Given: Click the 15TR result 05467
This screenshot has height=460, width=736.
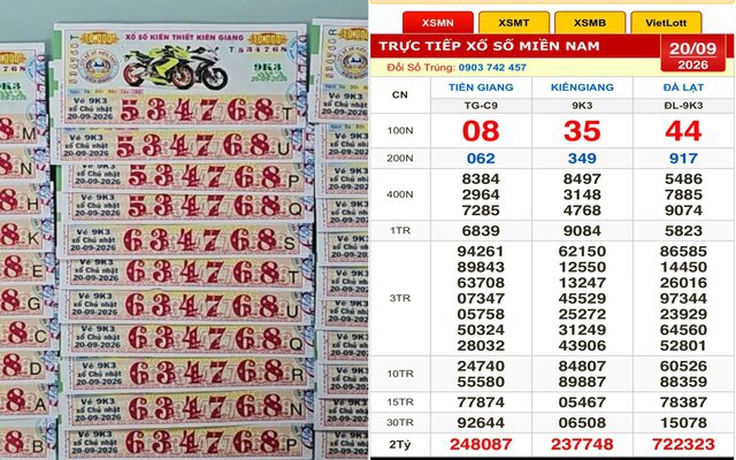Looking at the screenshot, I should (x=582, y=403).
